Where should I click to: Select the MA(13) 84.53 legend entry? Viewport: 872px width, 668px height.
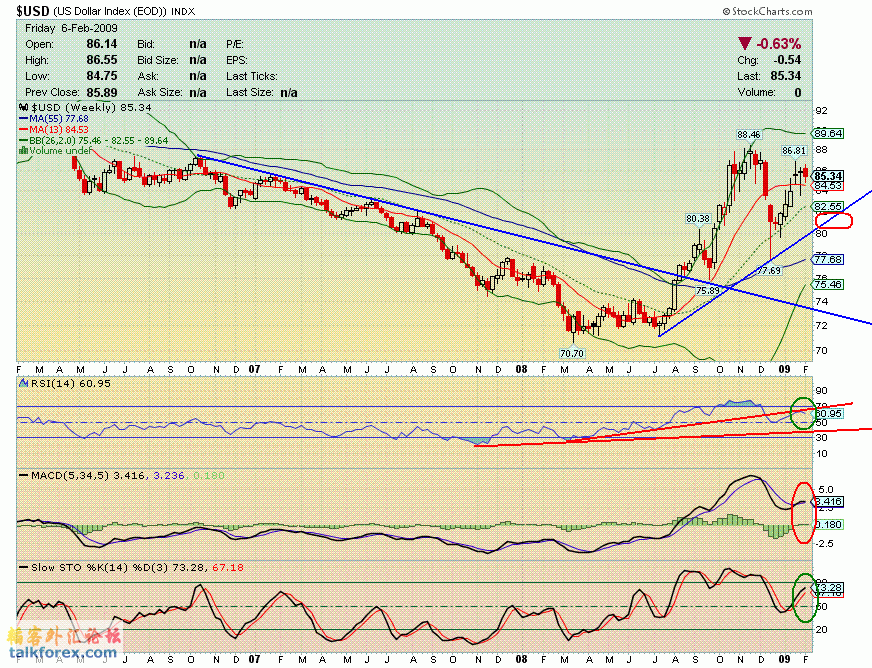click(x=54, y=130)
